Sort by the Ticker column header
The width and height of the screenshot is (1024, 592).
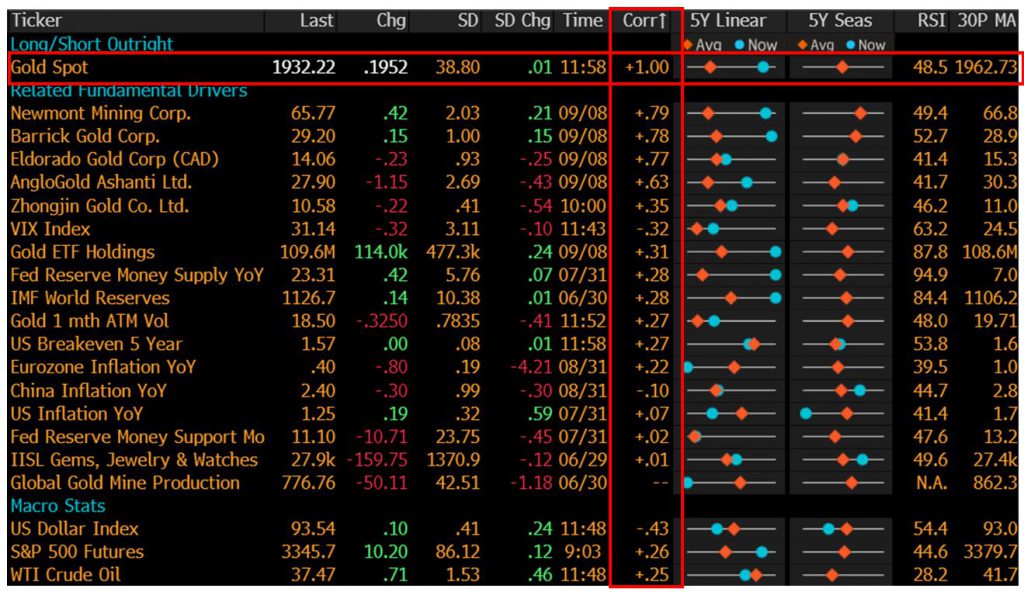point(37,20)
